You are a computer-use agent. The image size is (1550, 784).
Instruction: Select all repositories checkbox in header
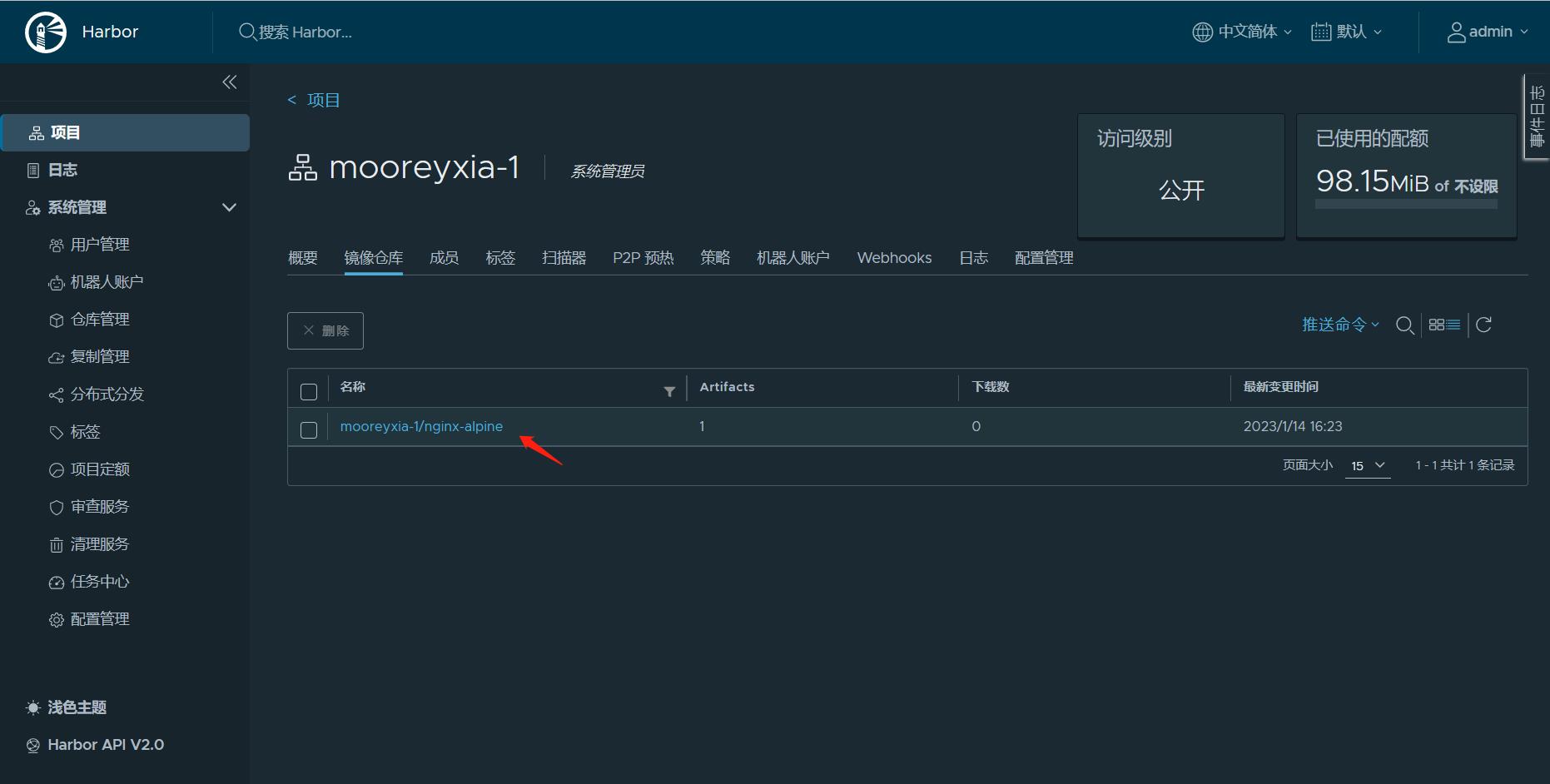(x=309, y=392)
